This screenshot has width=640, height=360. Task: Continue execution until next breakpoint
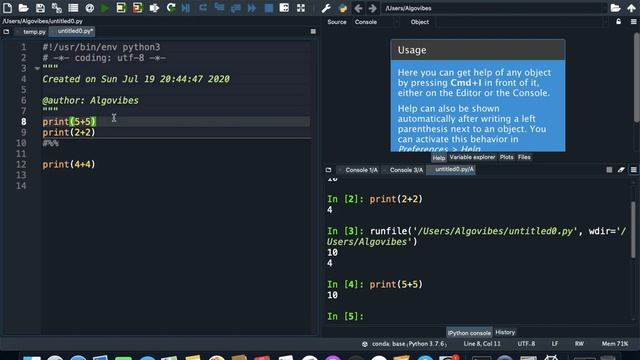point(252,8)
